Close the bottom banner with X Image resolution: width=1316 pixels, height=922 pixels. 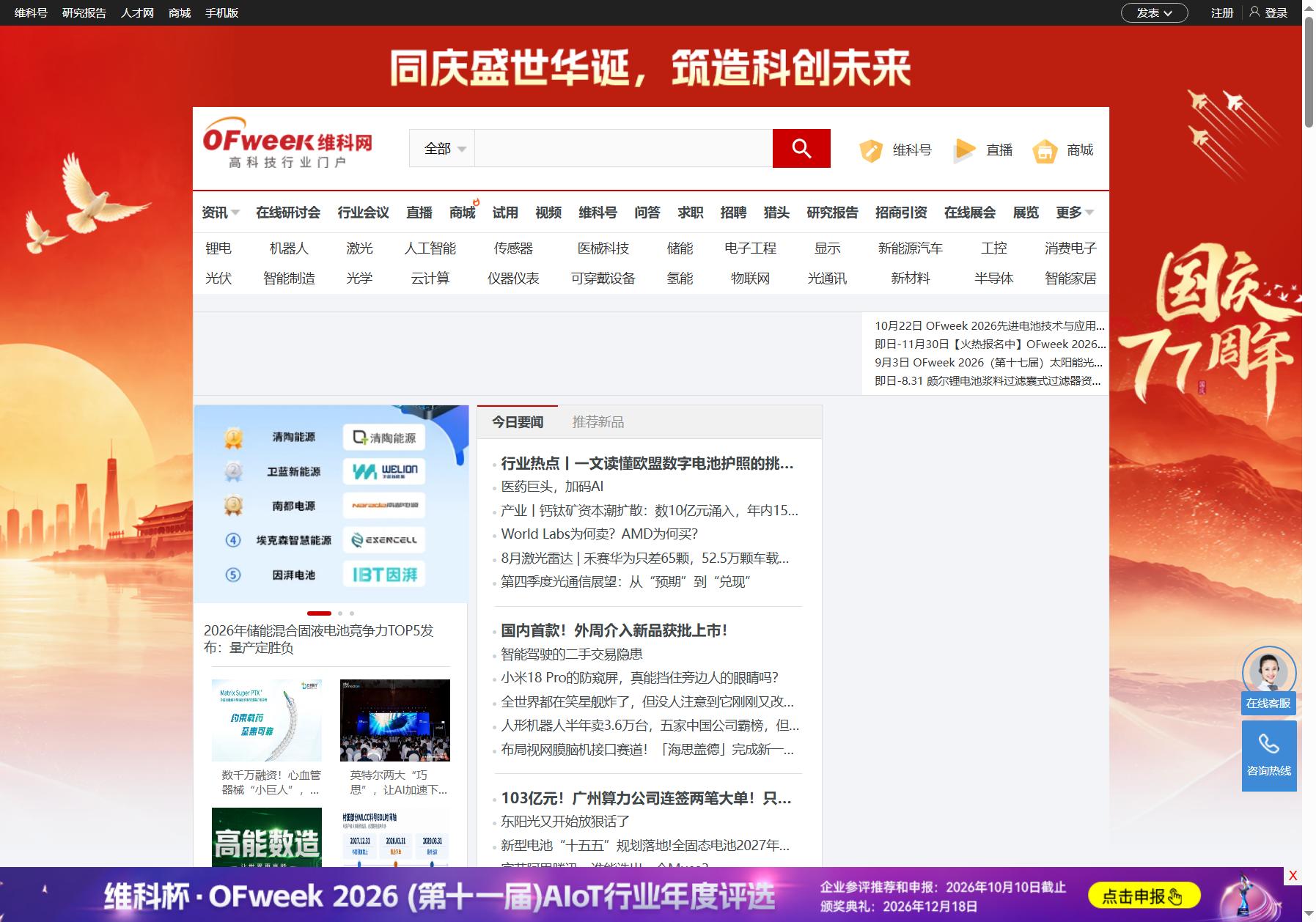click(1293, 875)
